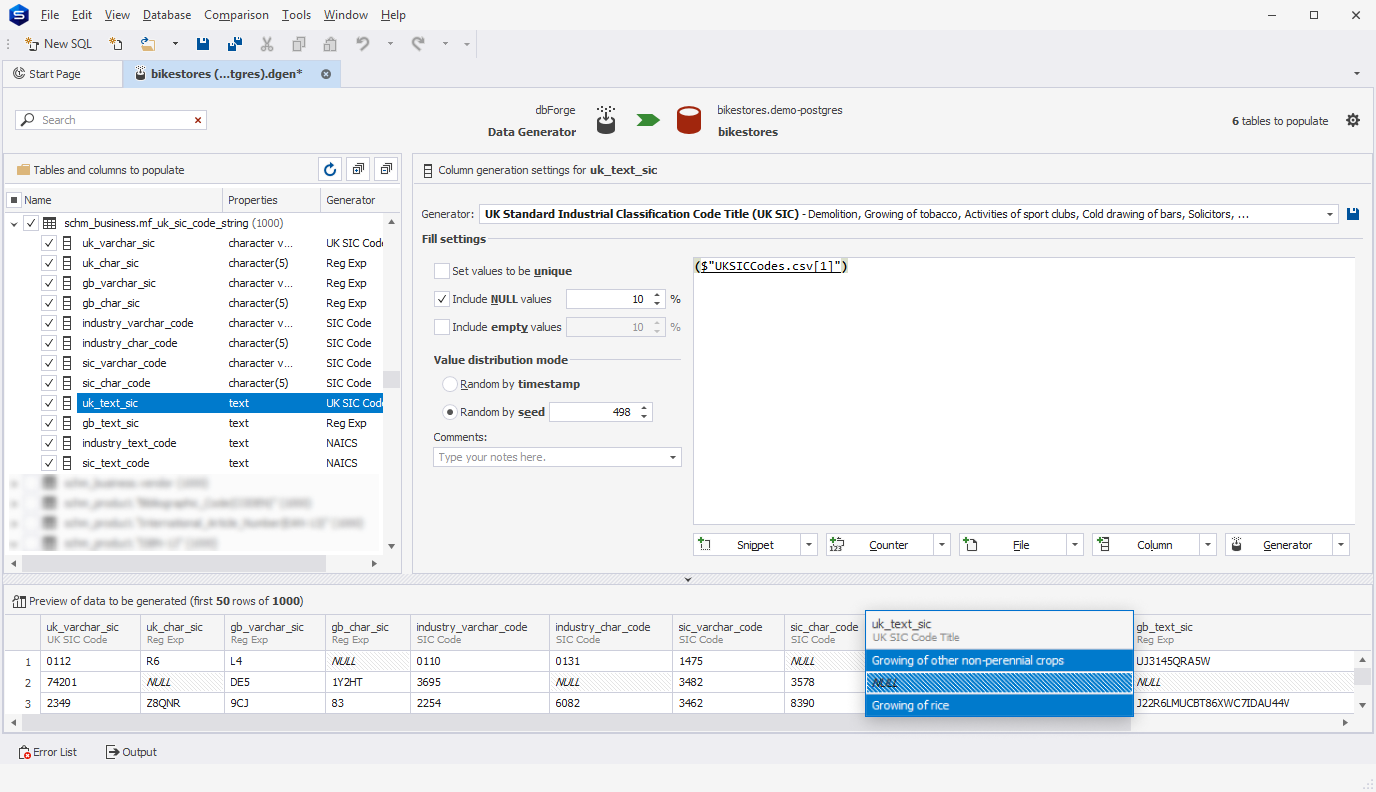Uncheck the gb_text_sic column checkbox
Image resolution: width=1376 pixels, height=792 pixels.
pyautogui.click(x=49, y=423)
